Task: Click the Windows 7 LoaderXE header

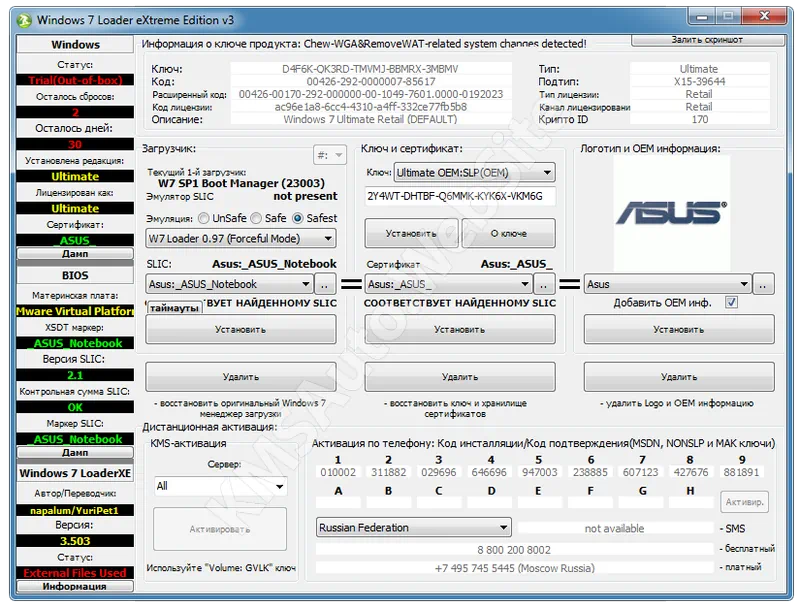Action: (x=75, y=473)
